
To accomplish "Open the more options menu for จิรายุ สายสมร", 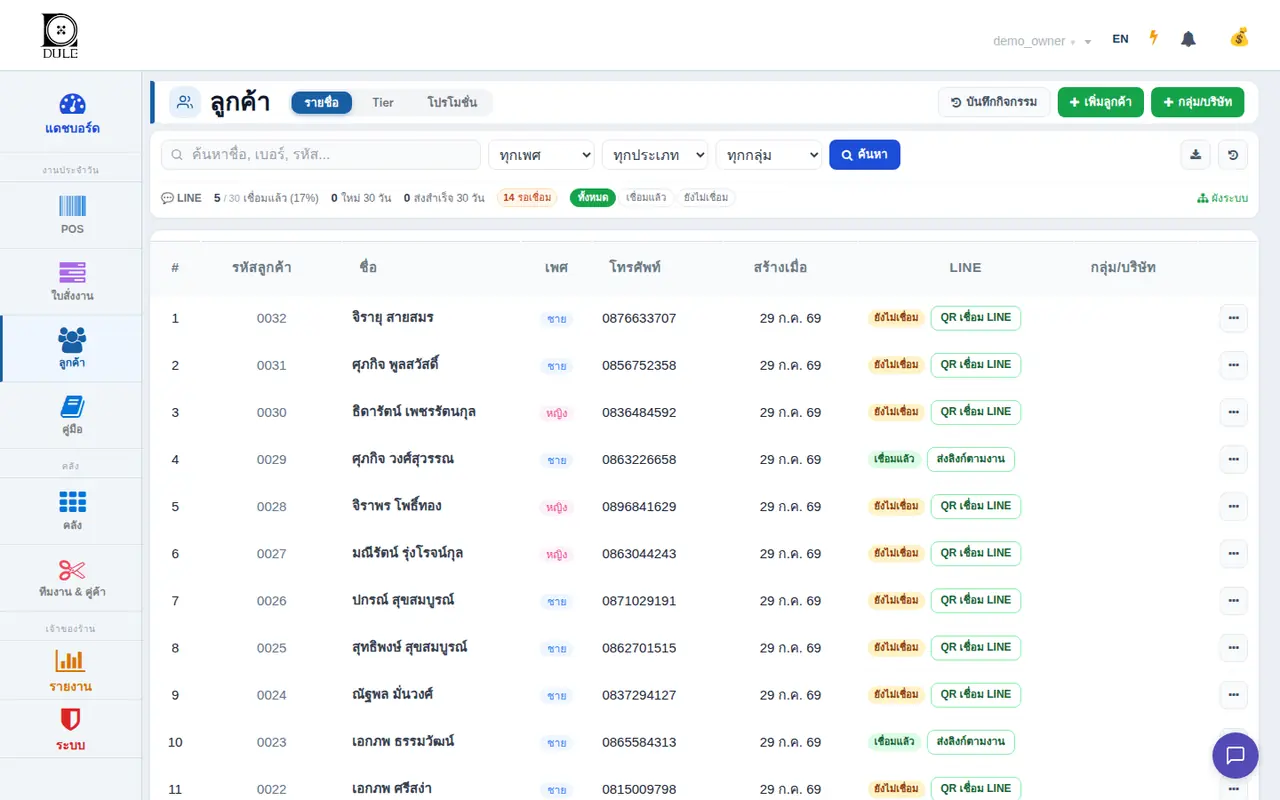I will click(1233, 318).
